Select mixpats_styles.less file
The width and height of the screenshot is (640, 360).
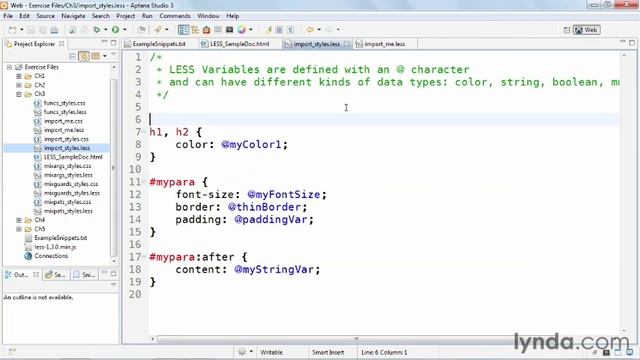[x=68, y=211]
